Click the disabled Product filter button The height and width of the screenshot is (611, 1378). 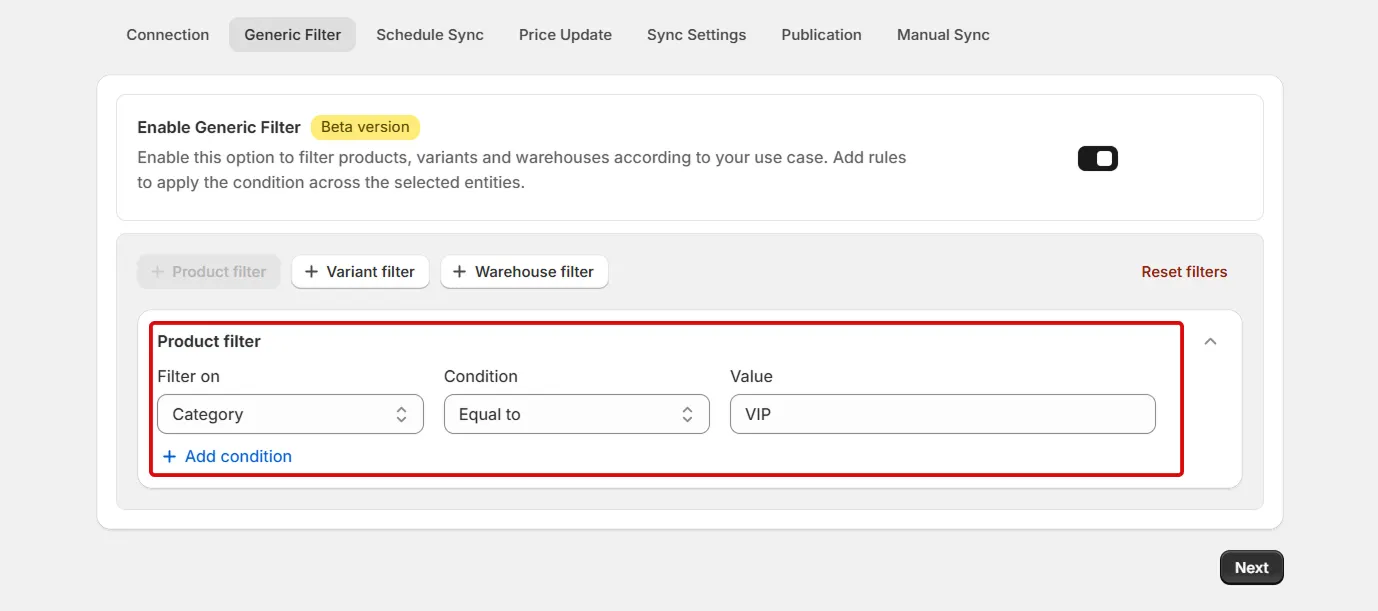(209, 271)
